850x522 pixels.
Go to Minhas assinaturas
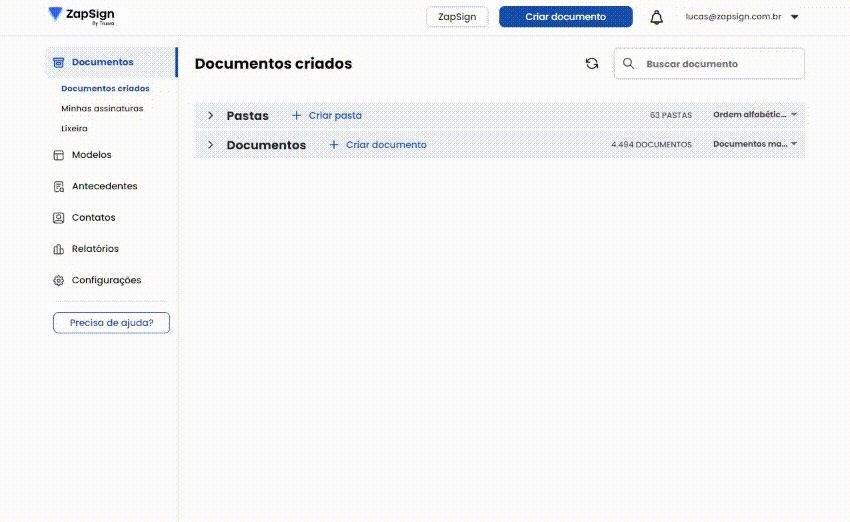(x=102, y=108)
